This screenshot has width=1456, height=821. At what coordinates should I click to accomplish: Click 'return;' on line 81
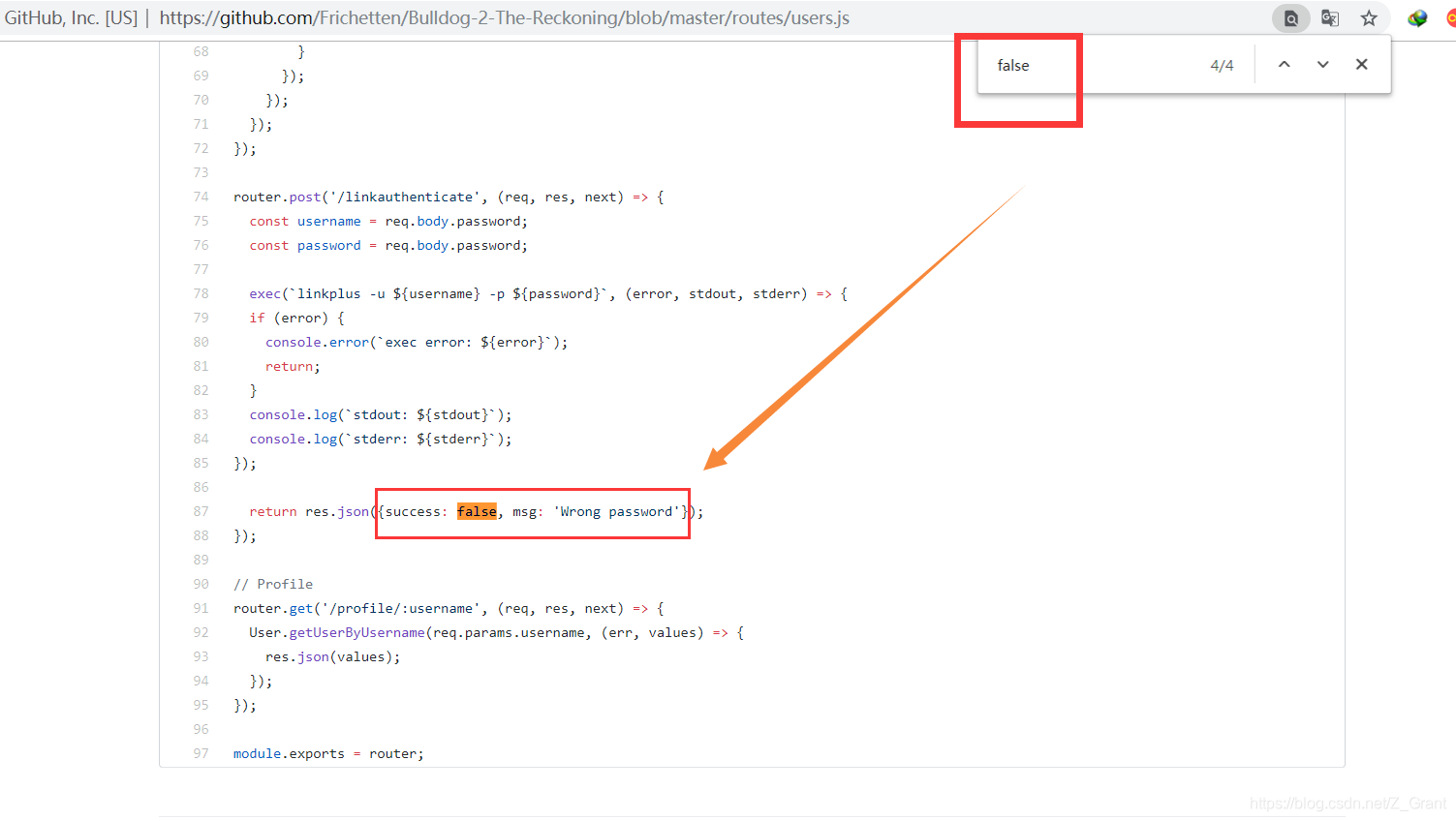[293, 366]
